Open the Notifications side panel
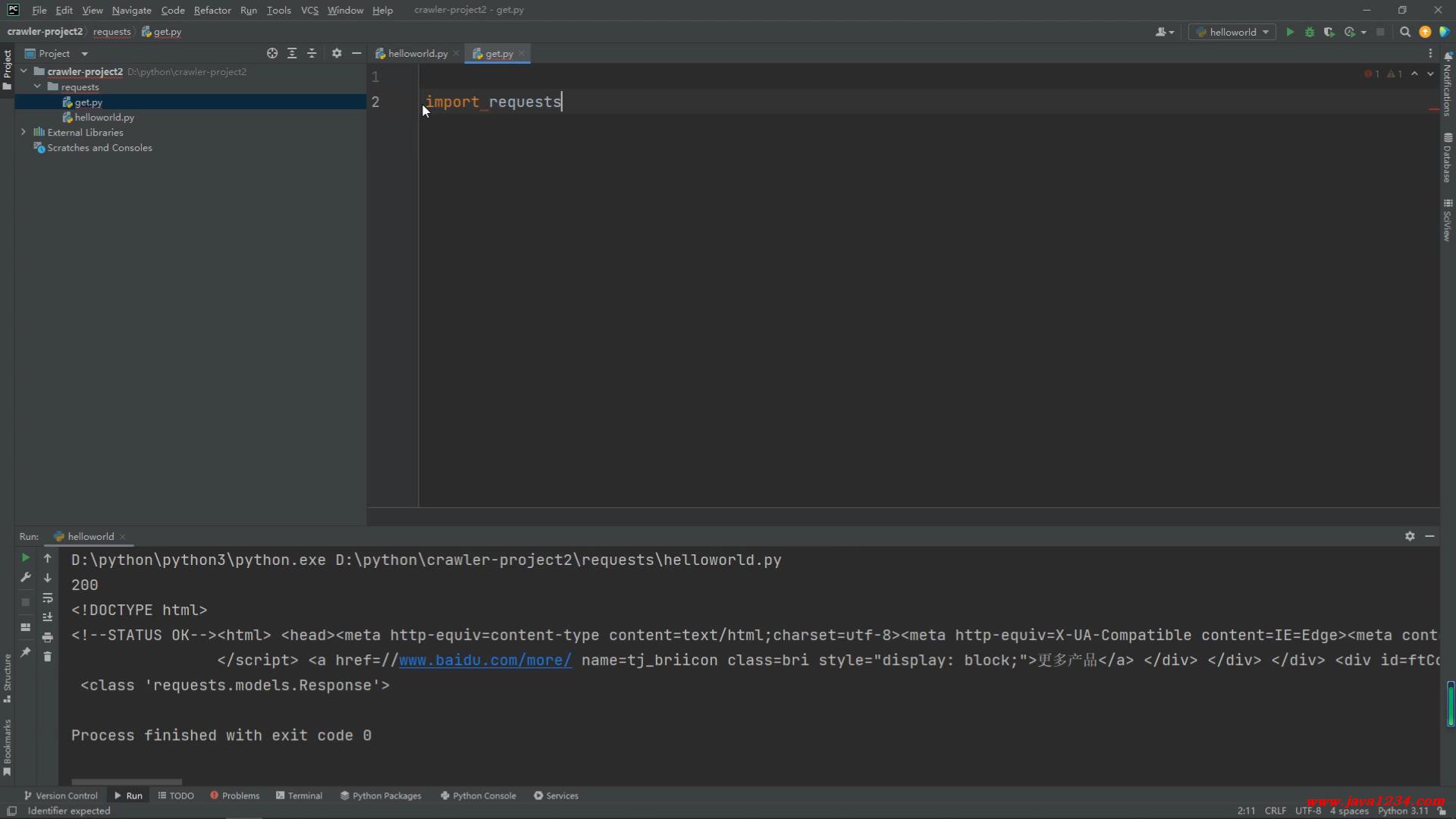 (x=1448, y=83)
